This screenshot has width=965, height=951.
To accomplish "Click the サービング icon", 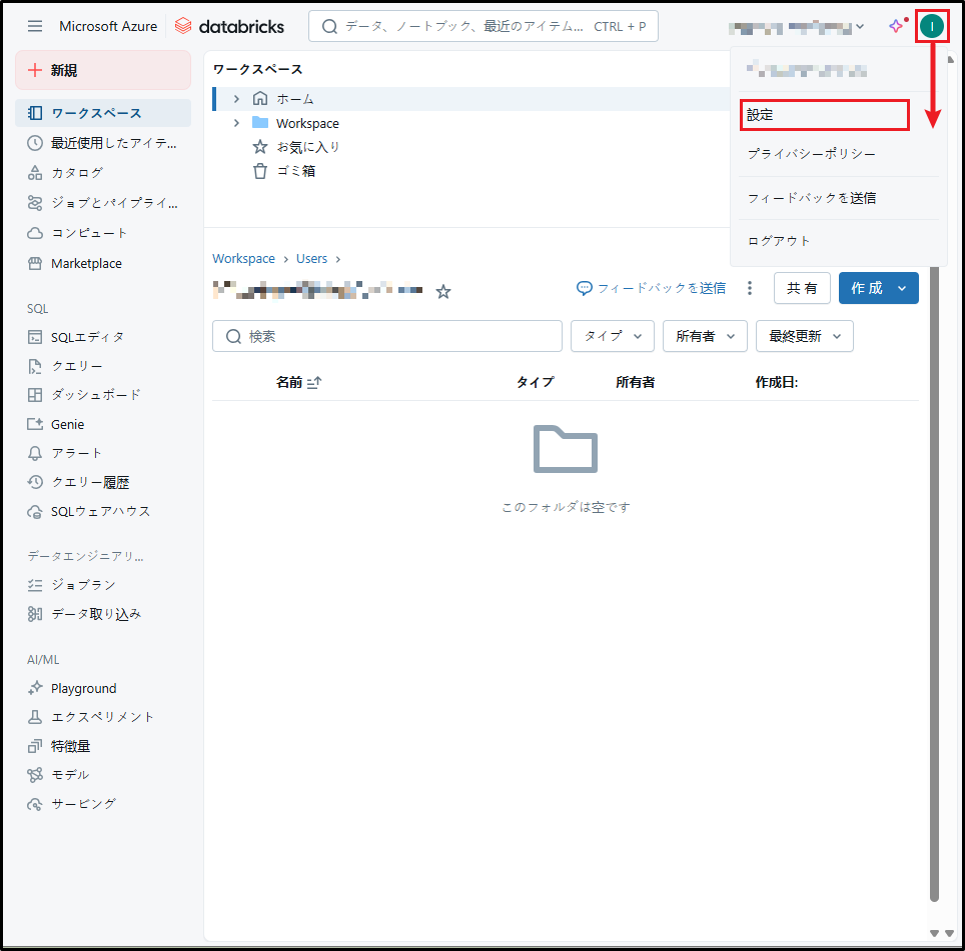I will (x=35, y=804).
